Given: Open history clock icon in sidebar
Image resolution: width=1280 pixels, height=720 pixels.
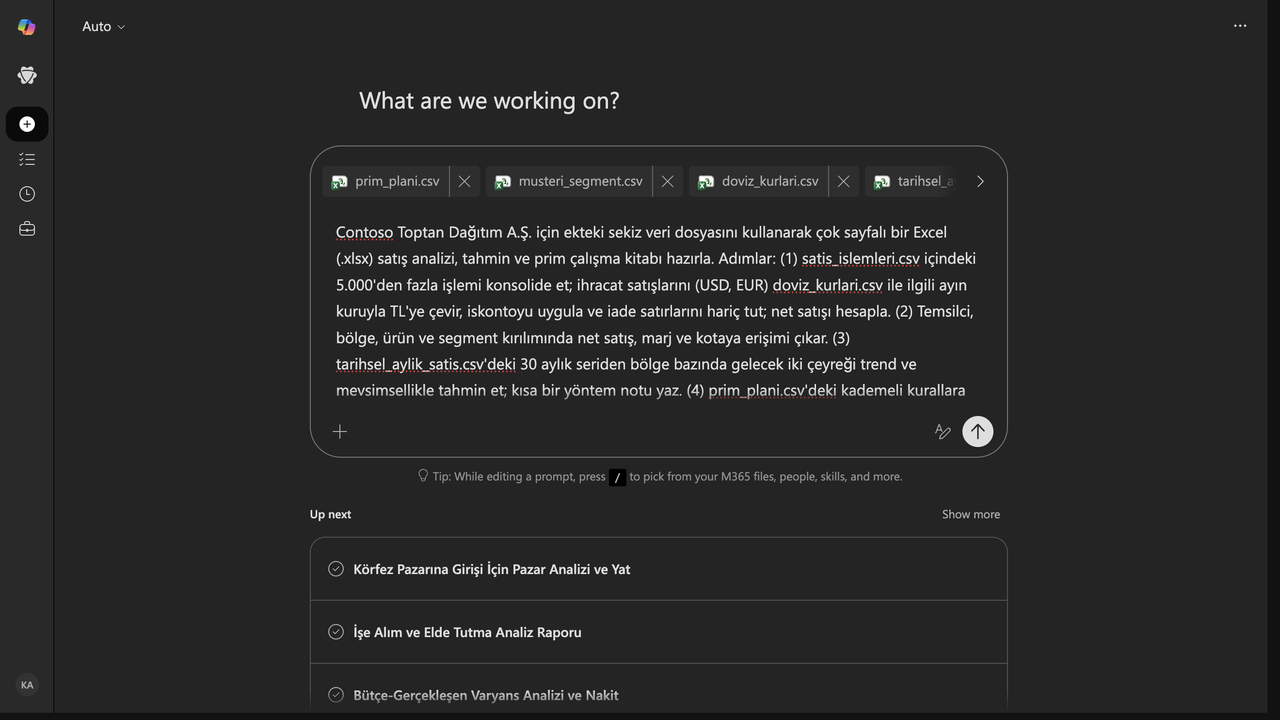Looking at the screenshot, I should pos(27,194).
